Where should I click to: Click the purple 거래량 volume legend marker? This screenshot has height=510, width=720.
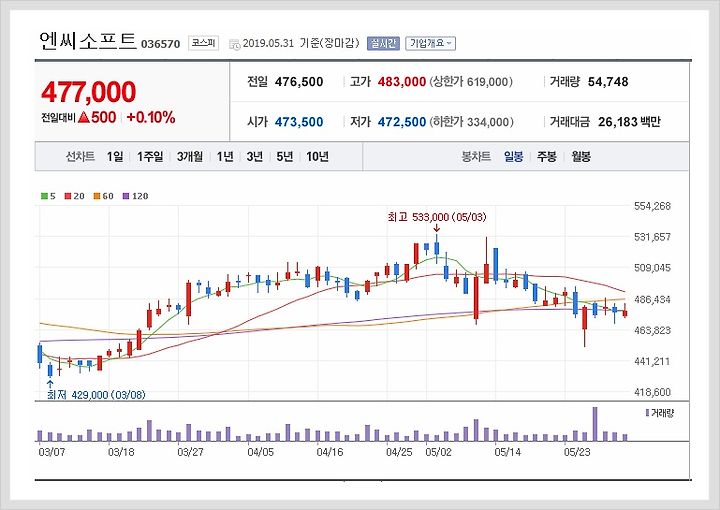point(647,413)
